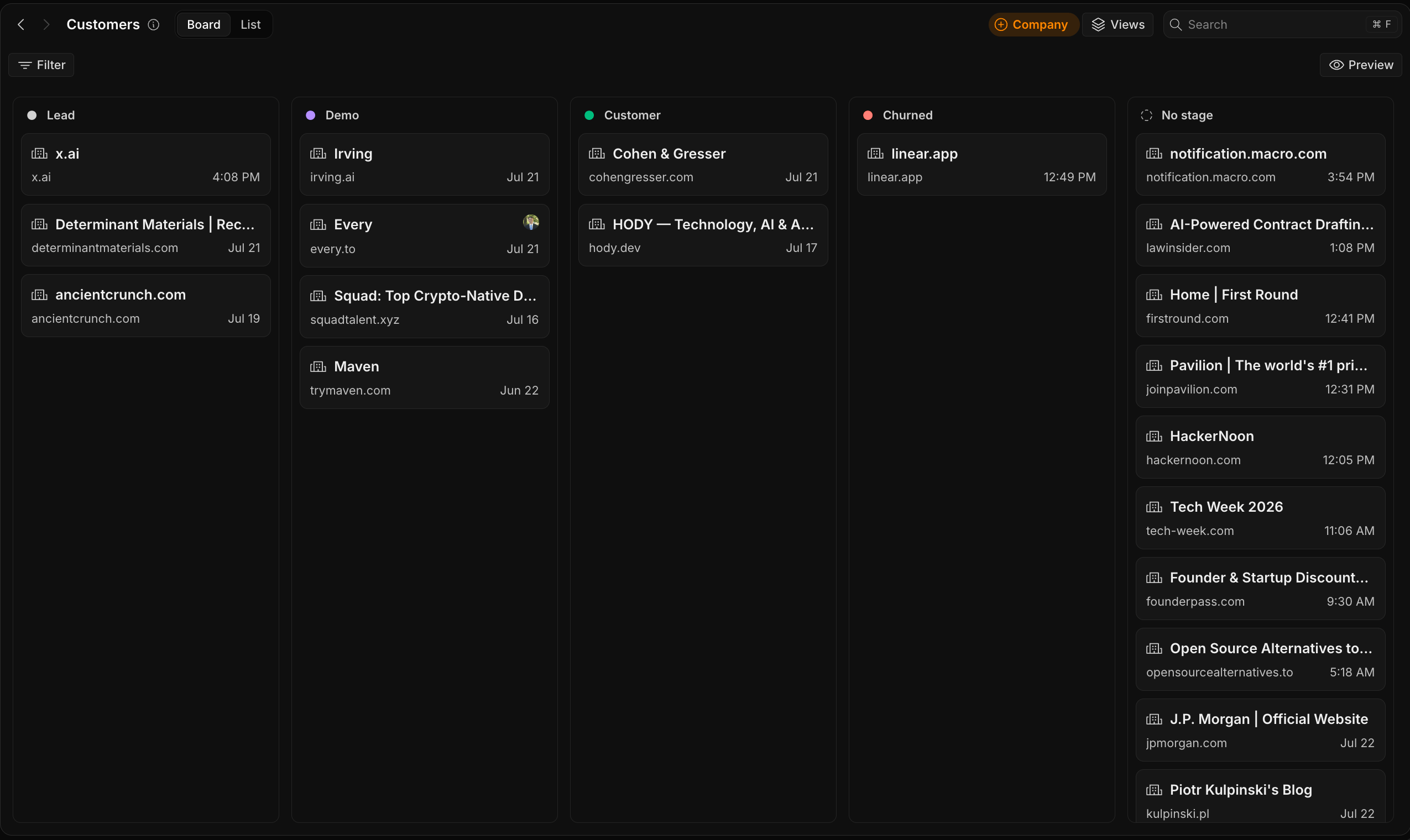Viewport: 1410px width, 840px height.
Task: Click building icon on Pavilion card
Action: (1154, 366)
